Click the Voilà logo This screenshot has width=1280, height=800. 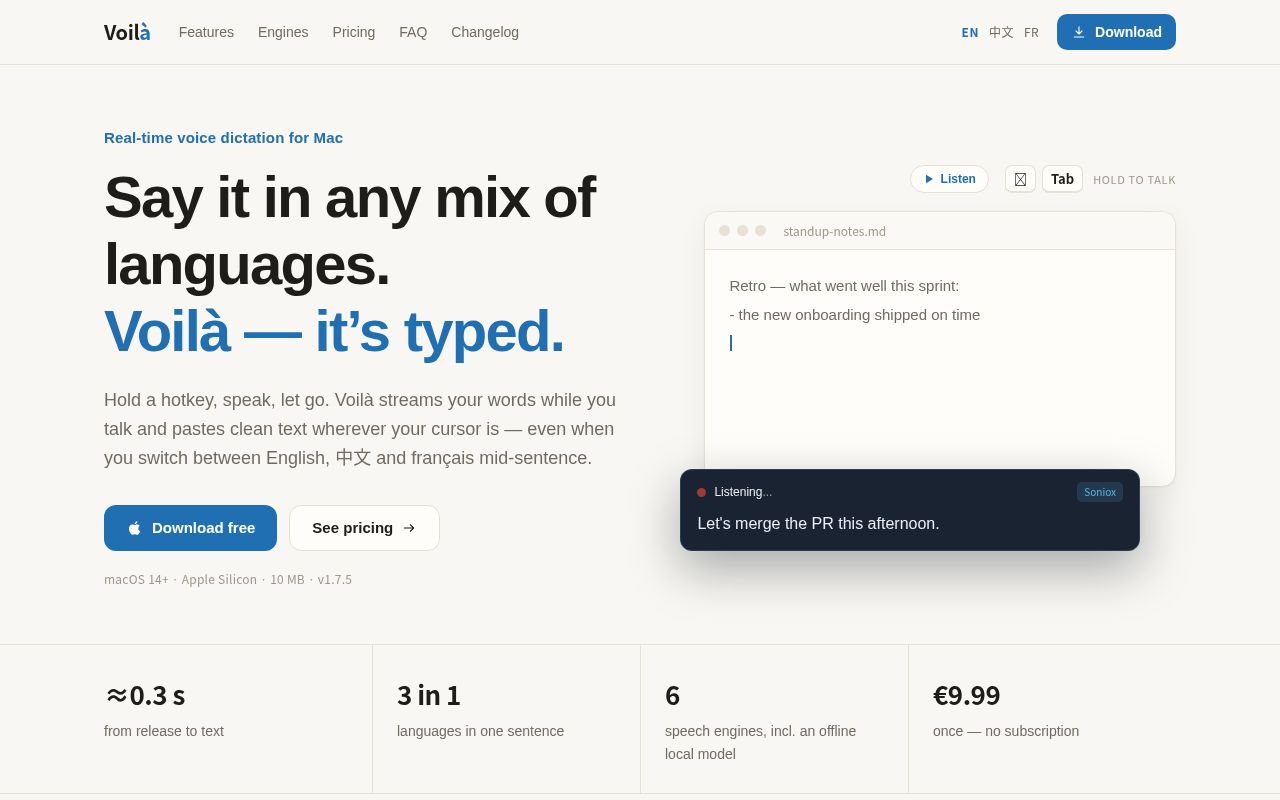(x=127, y=32)
